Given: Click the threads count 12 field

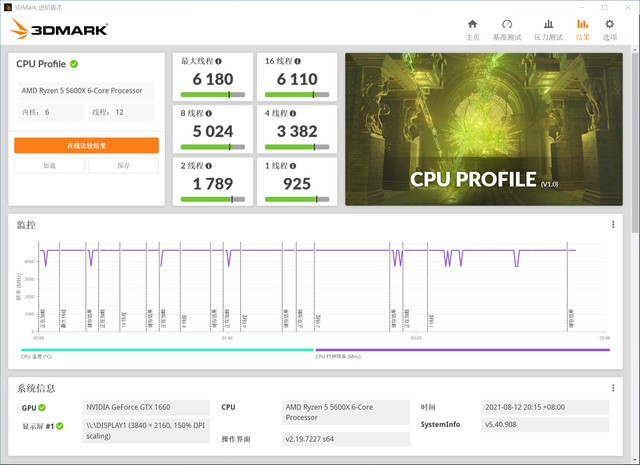Looking at the screenshot, I should (x=122, y=112).
